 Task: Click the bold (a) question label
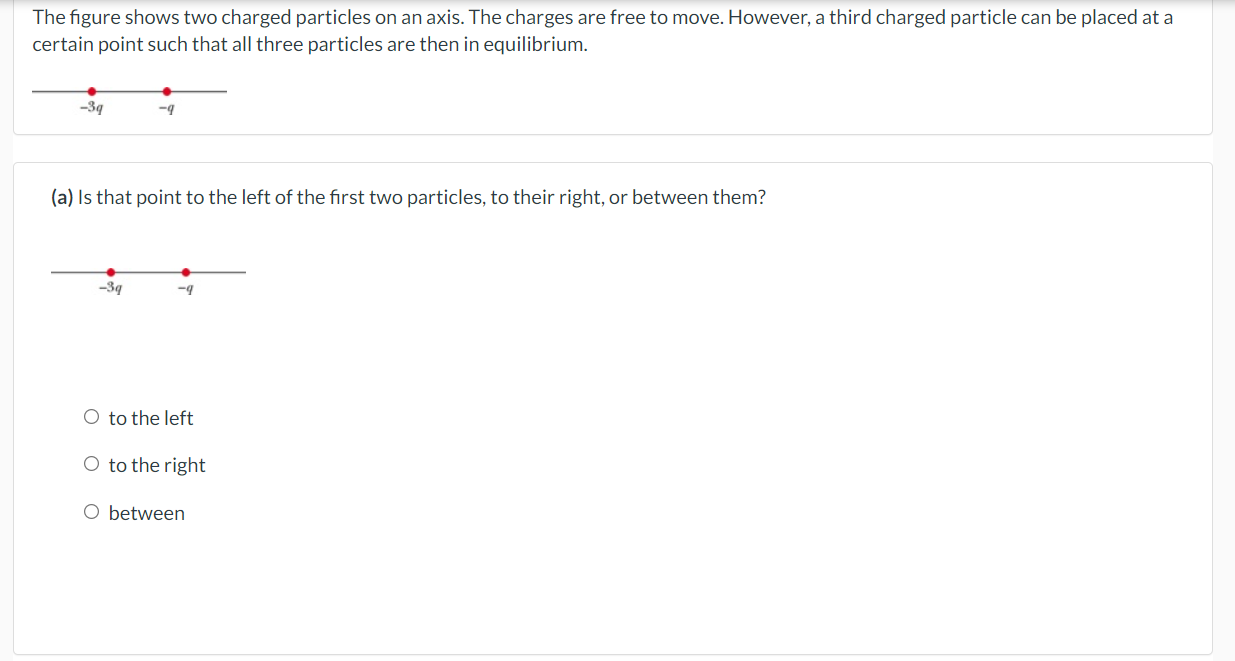pos(60,197)
